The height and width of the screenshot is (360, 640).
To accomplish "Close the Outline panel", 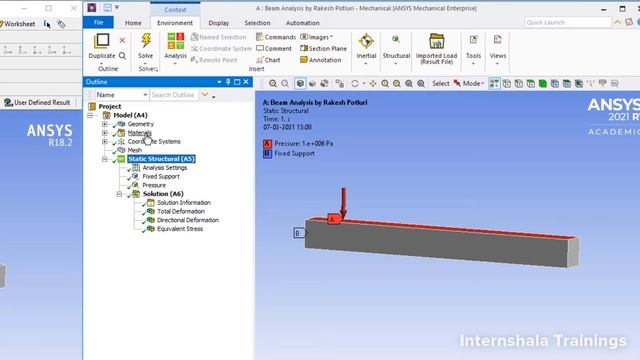I will pyautogui.click(x=246, y=82).
